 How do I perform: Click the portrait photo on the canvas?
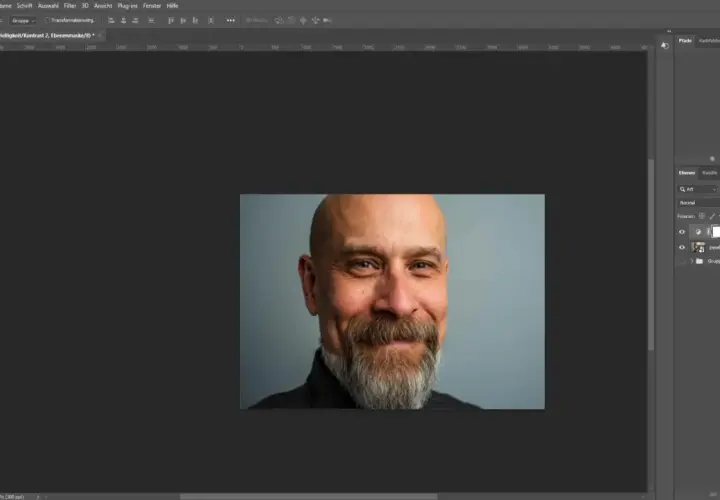point(392,301)
